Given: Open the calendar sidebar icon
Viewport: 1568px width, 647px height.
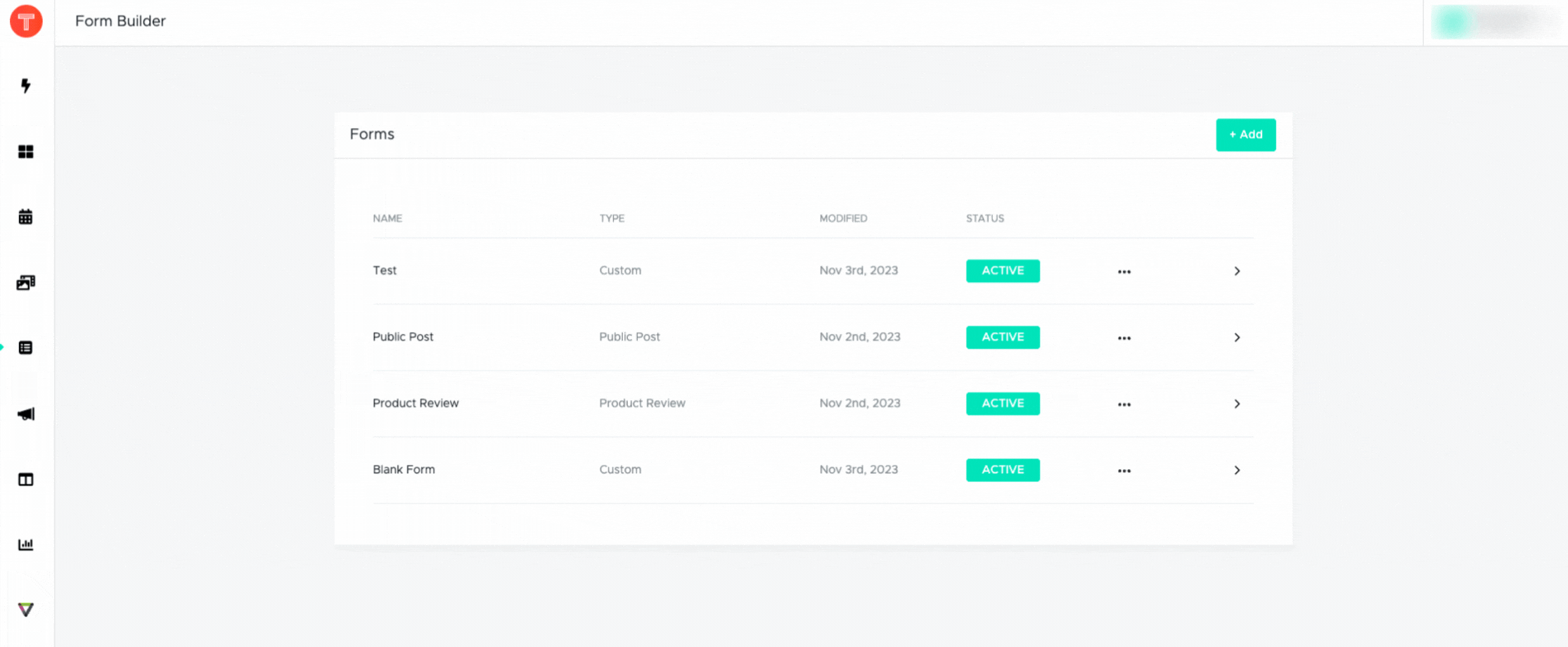Looking at the screenshot, I should pyautogui.click(x=26, y=217).
